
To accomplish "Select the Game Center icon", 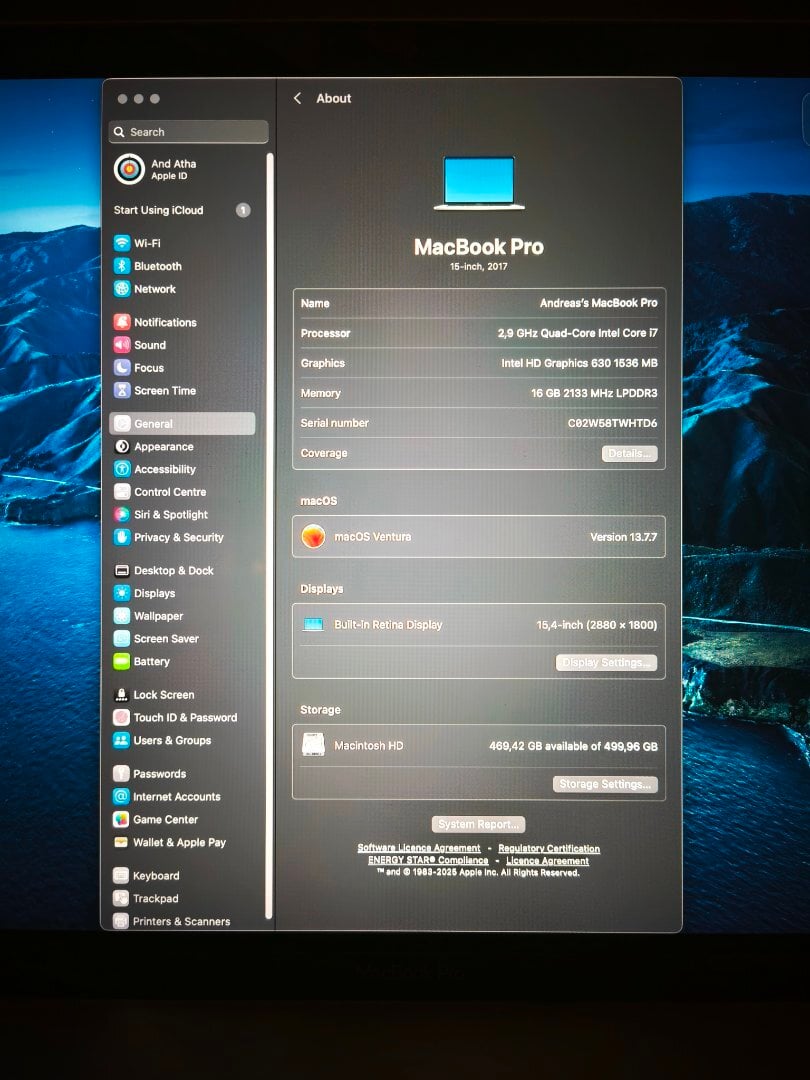I will coord(121,819).
